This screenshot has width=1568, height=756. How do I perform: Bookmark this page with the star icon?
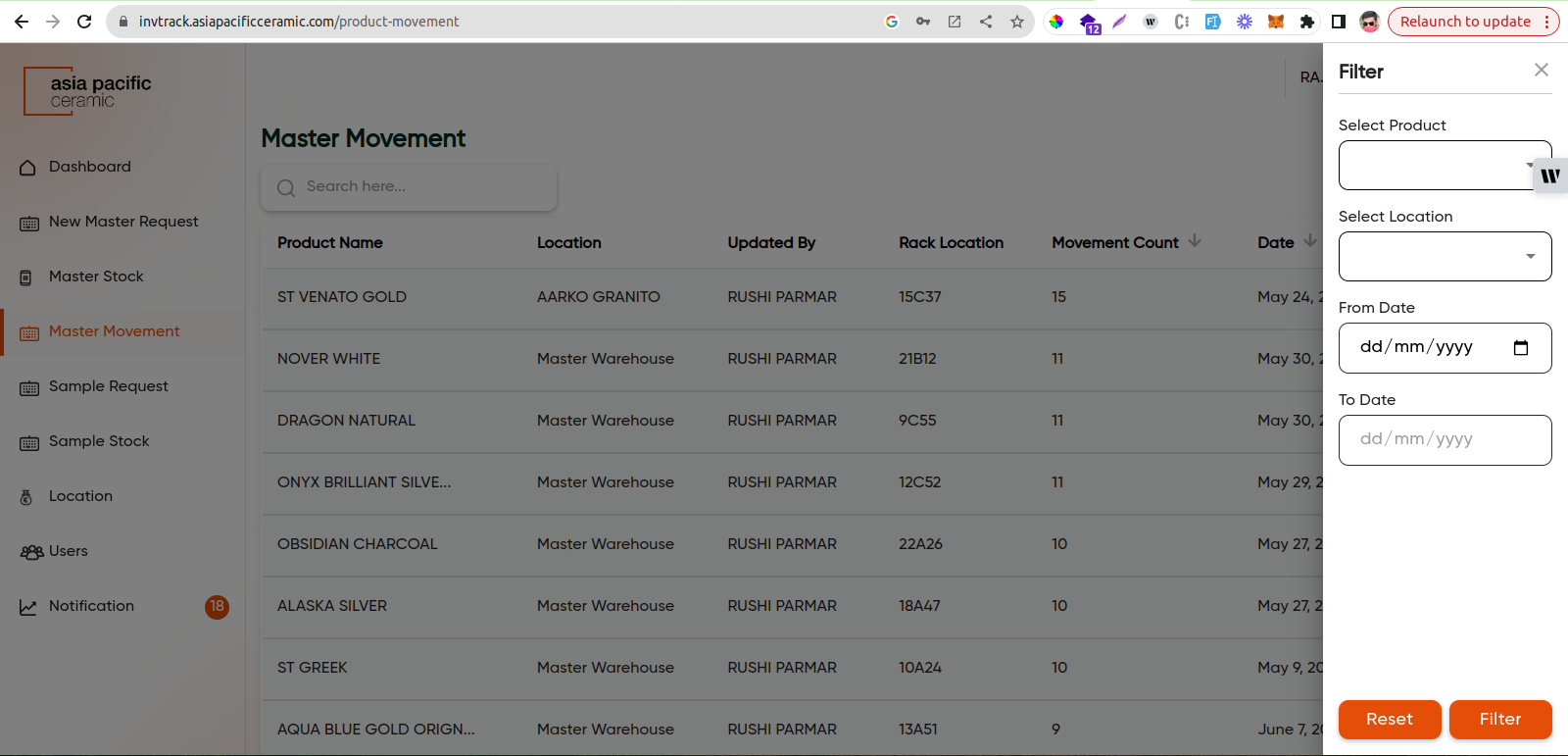(1017, 22)
